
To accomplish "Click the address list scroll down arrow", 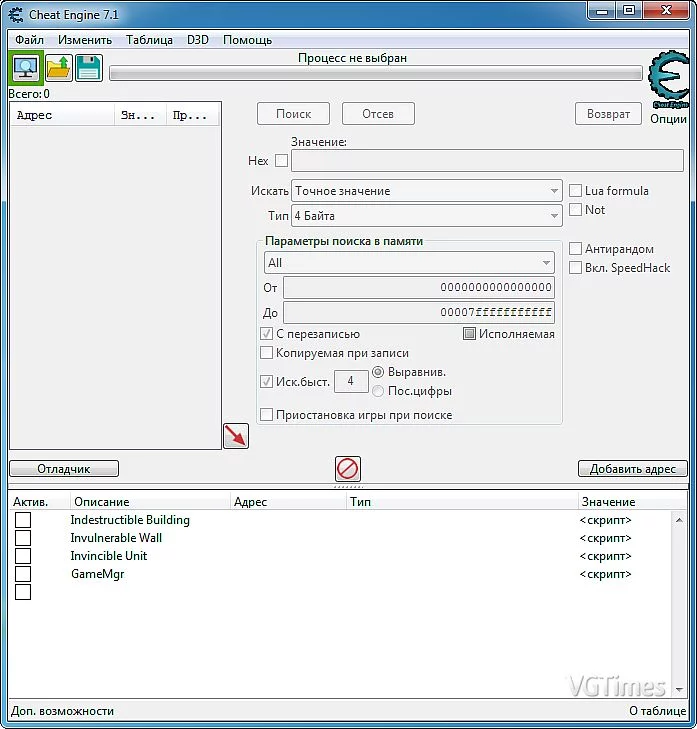I will pos(679,689).
